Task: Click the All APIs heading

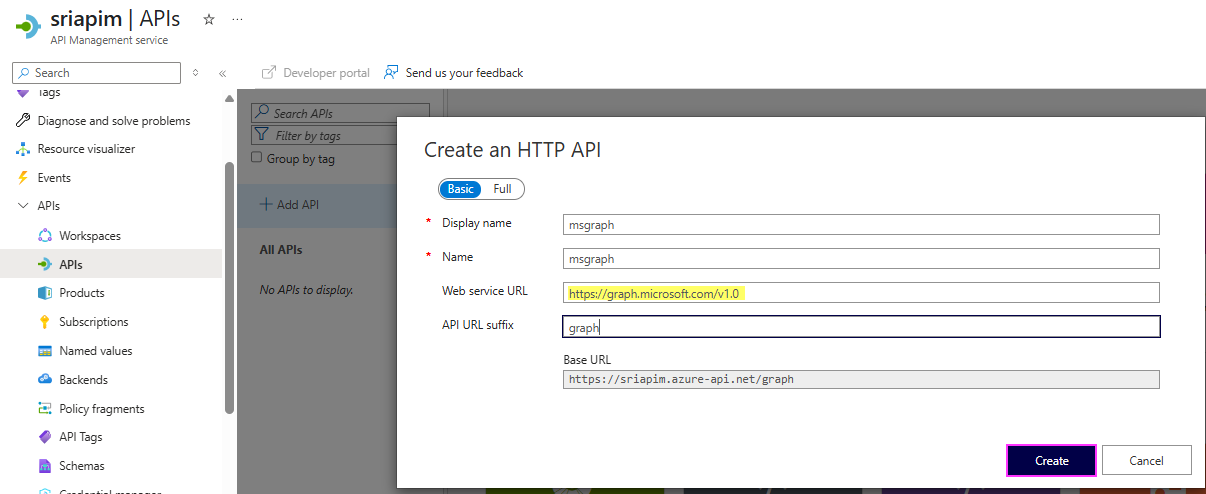Action: tap(281, 249)
